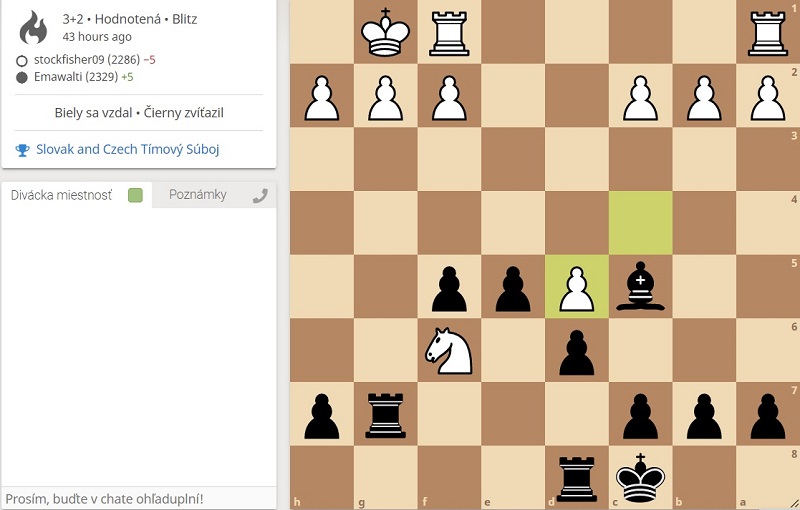The width and height of the screenshot is (800, 510).
Task: Select the white knight on f6
Action: [449, 351]
